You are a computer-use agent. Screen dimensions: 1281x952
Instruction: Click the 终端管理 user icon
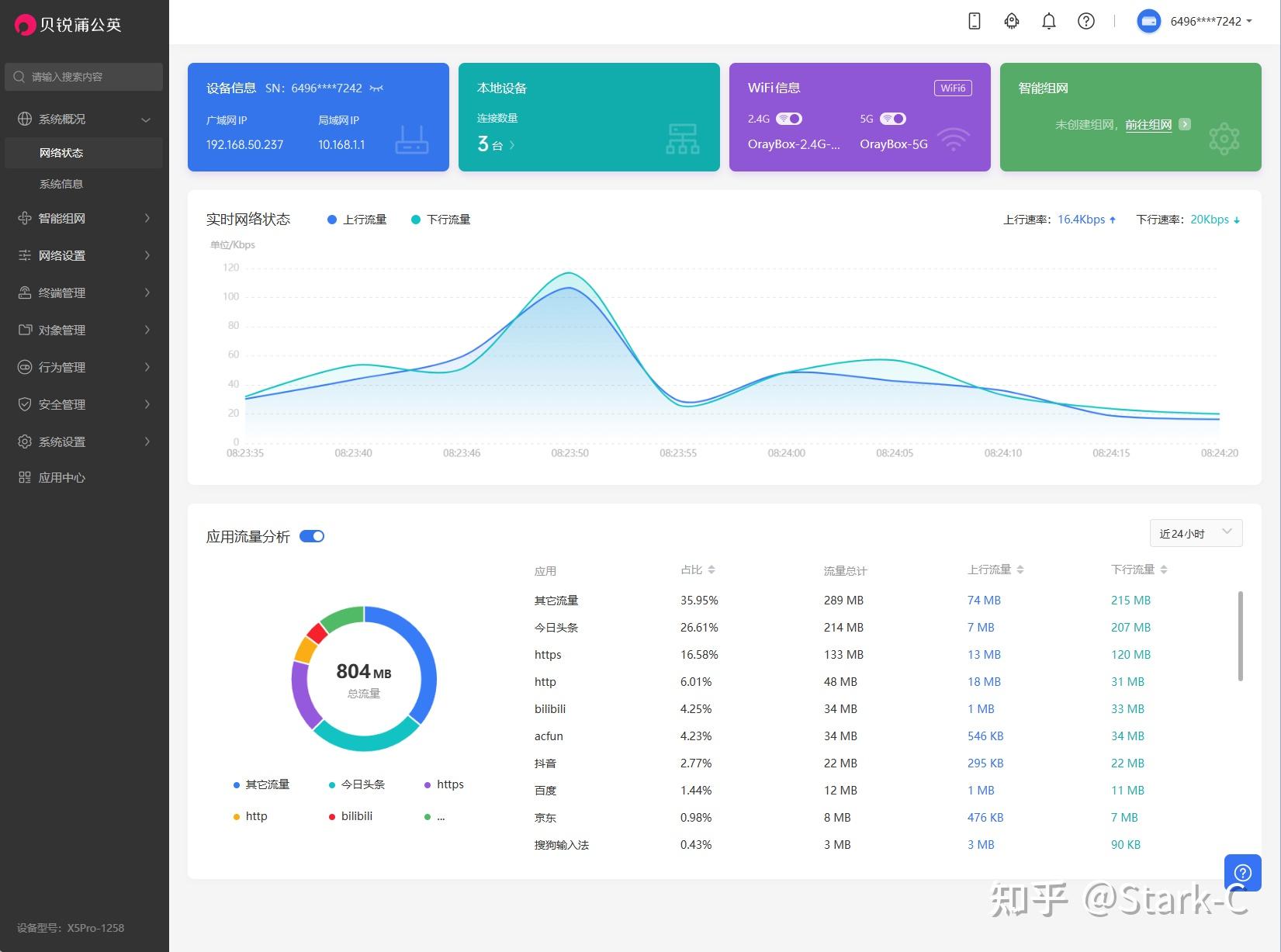[x=25, y=293]
